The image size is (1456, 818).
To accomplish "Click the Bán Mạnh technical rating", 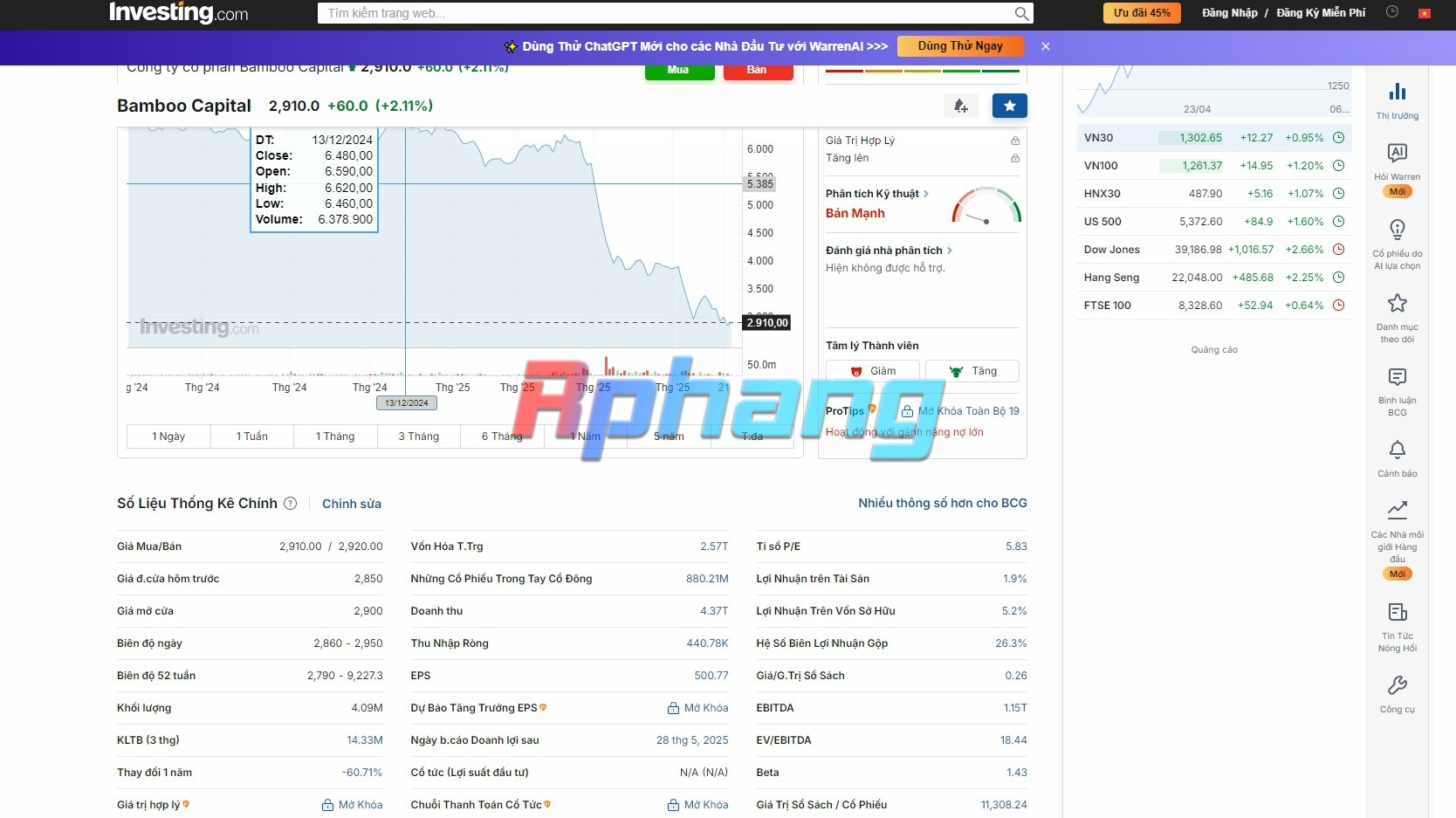I will (x=855, y=213).
